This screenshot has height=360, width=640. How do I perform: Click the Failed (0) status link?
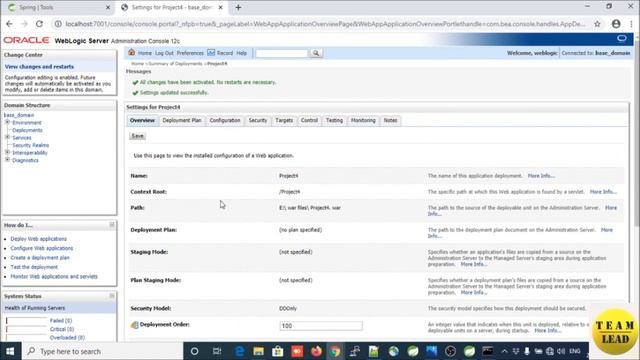coord(61,321)
